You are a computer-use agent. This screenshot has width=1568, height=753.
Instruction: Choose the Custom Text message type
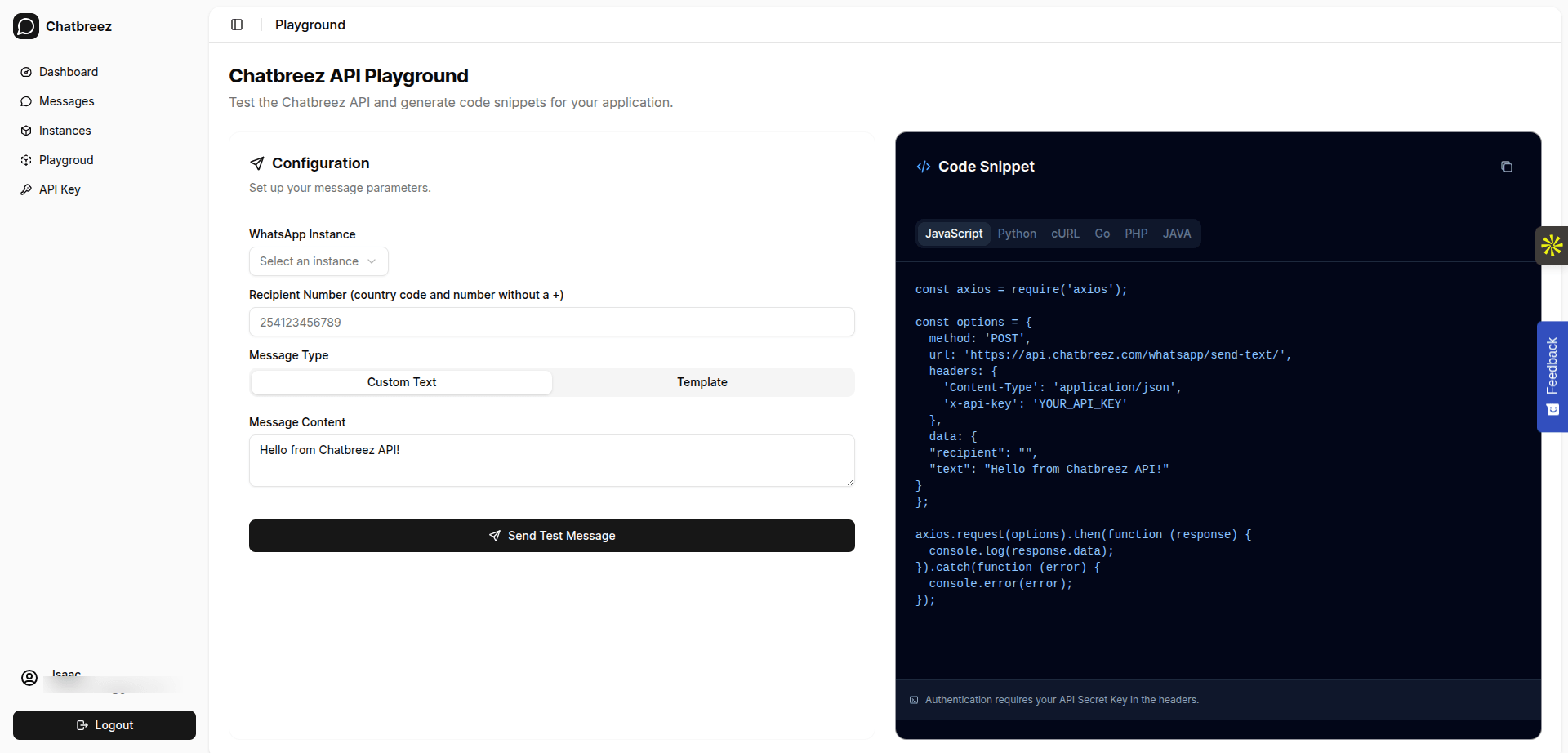402,382
